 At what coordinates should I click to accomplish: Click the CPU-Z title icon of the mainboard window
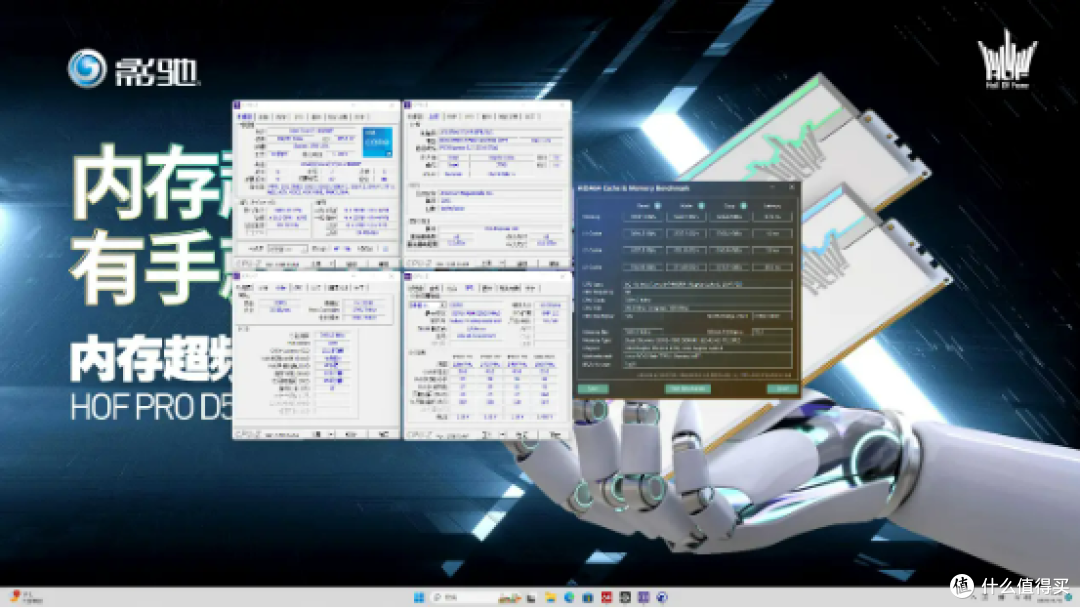408,105
